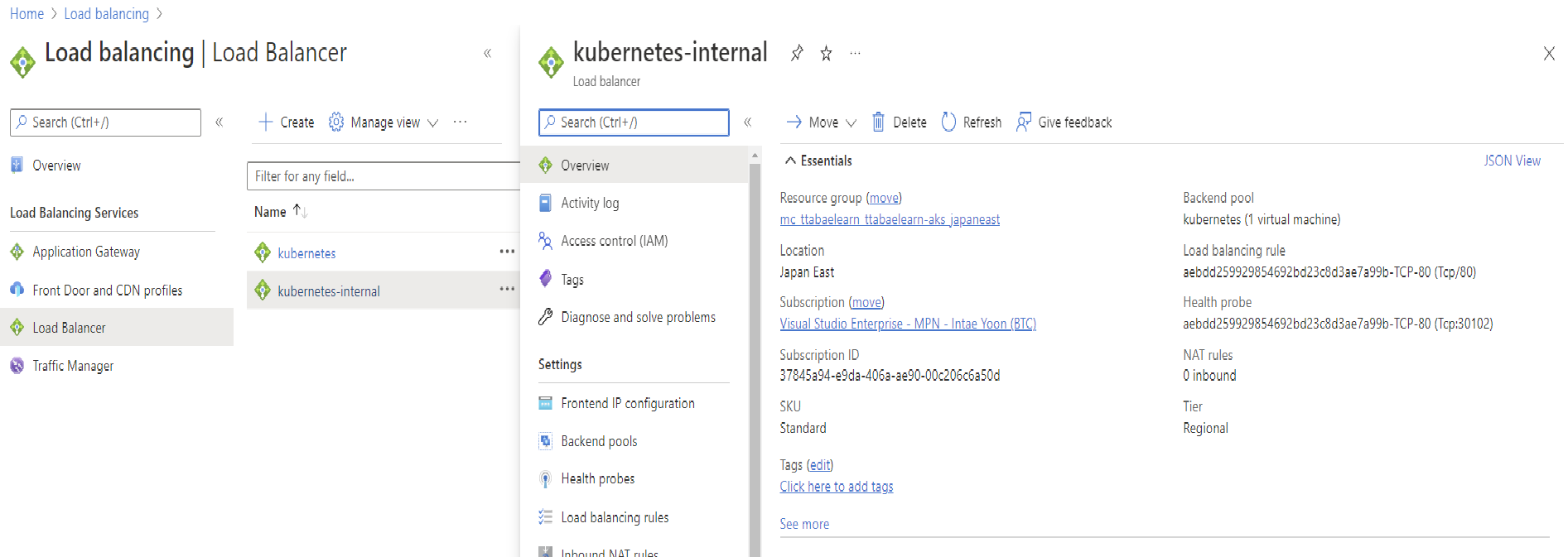Open mc_ttabaelearn resource group link
Screen dimensions: 1568x557
tap(890, 219)
